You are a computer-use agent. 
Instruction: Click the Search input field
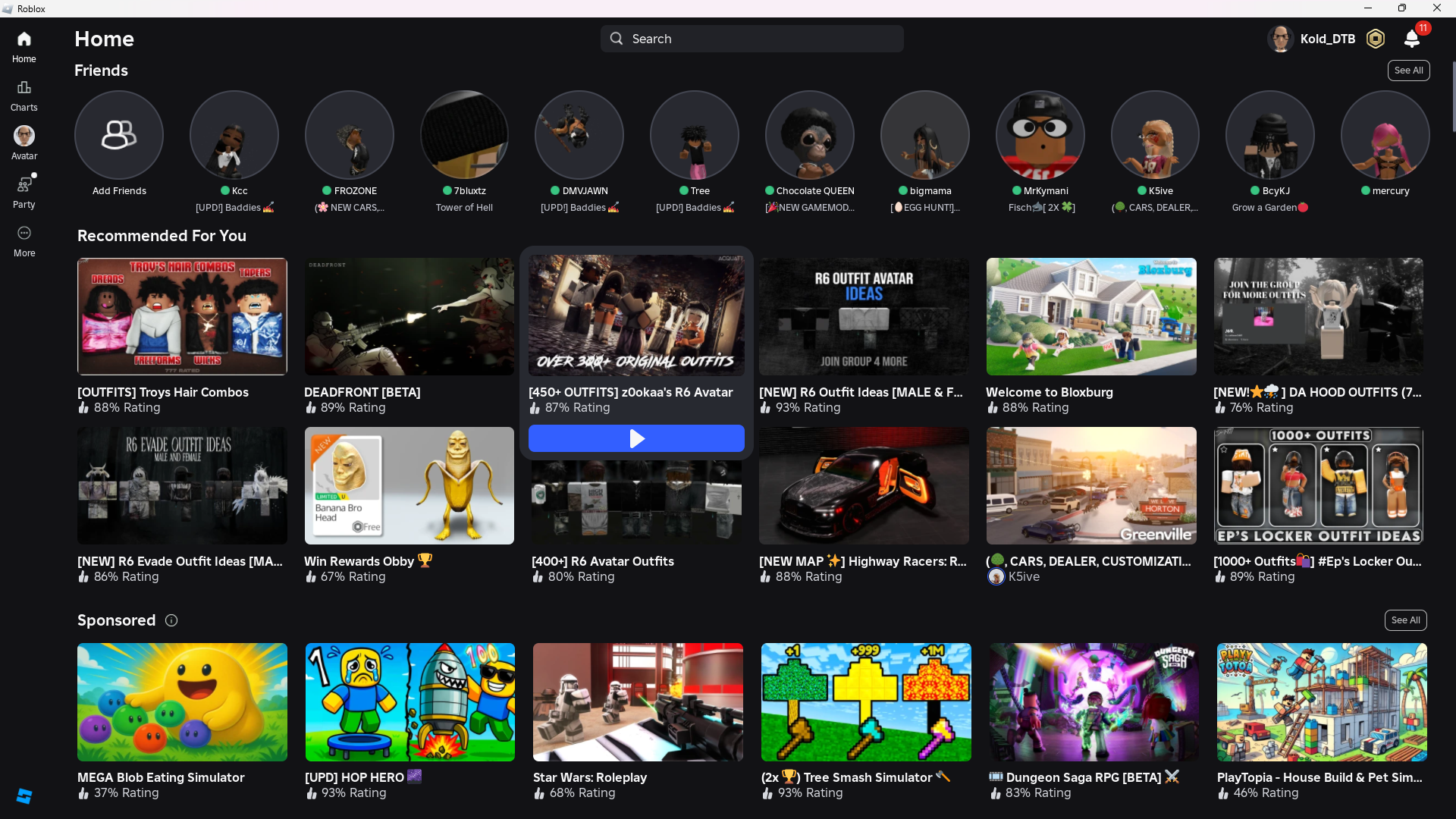click(752, 39)
